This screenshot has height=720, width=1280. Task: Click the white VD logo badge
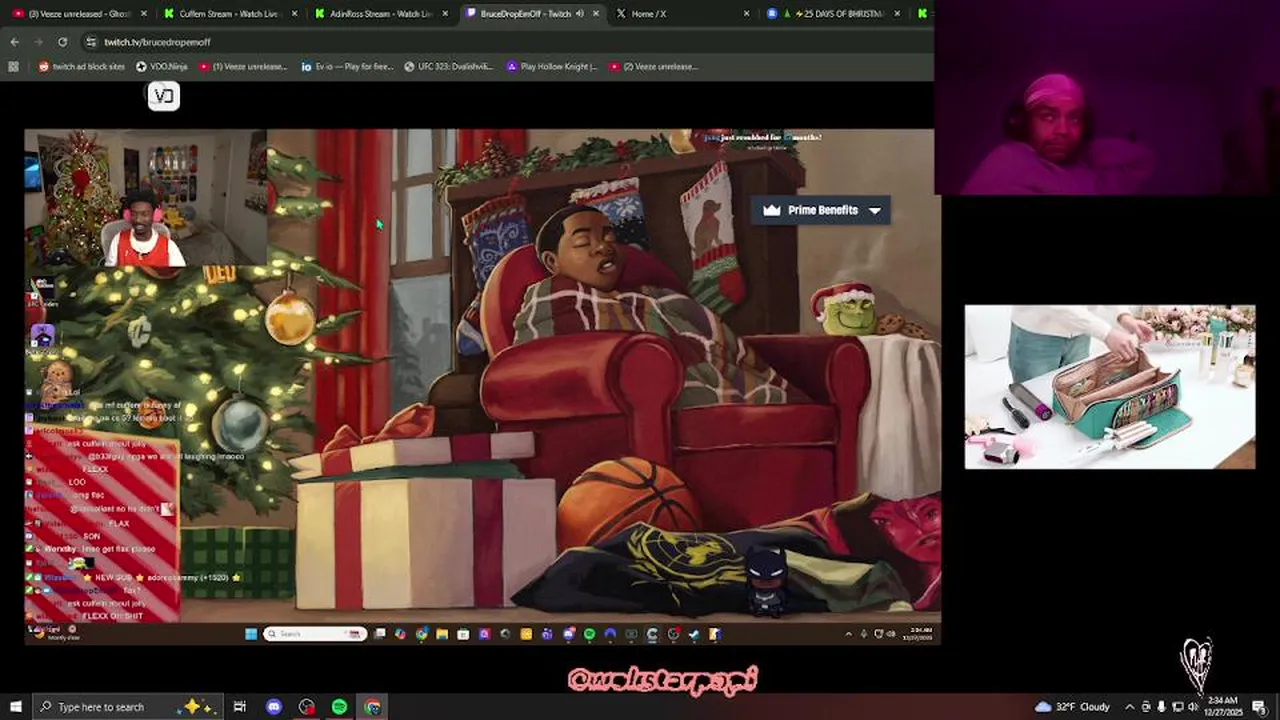[x=164, y=96]
